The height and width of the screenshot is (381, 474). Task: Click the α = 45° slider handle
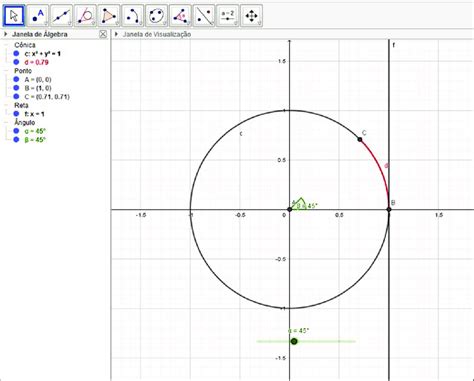[x=294, y=341]
